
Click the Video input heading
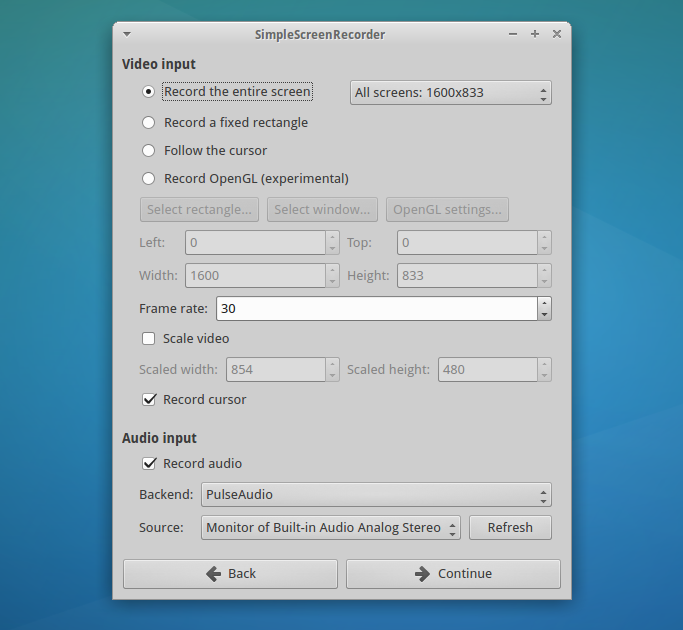[159, 64]
